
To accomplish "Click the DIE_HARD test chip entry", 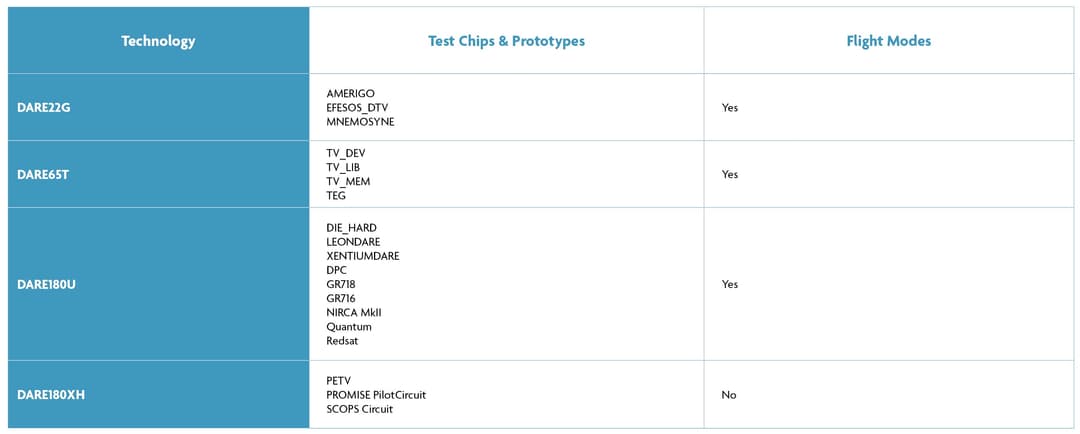I will (x=351, y=228).
